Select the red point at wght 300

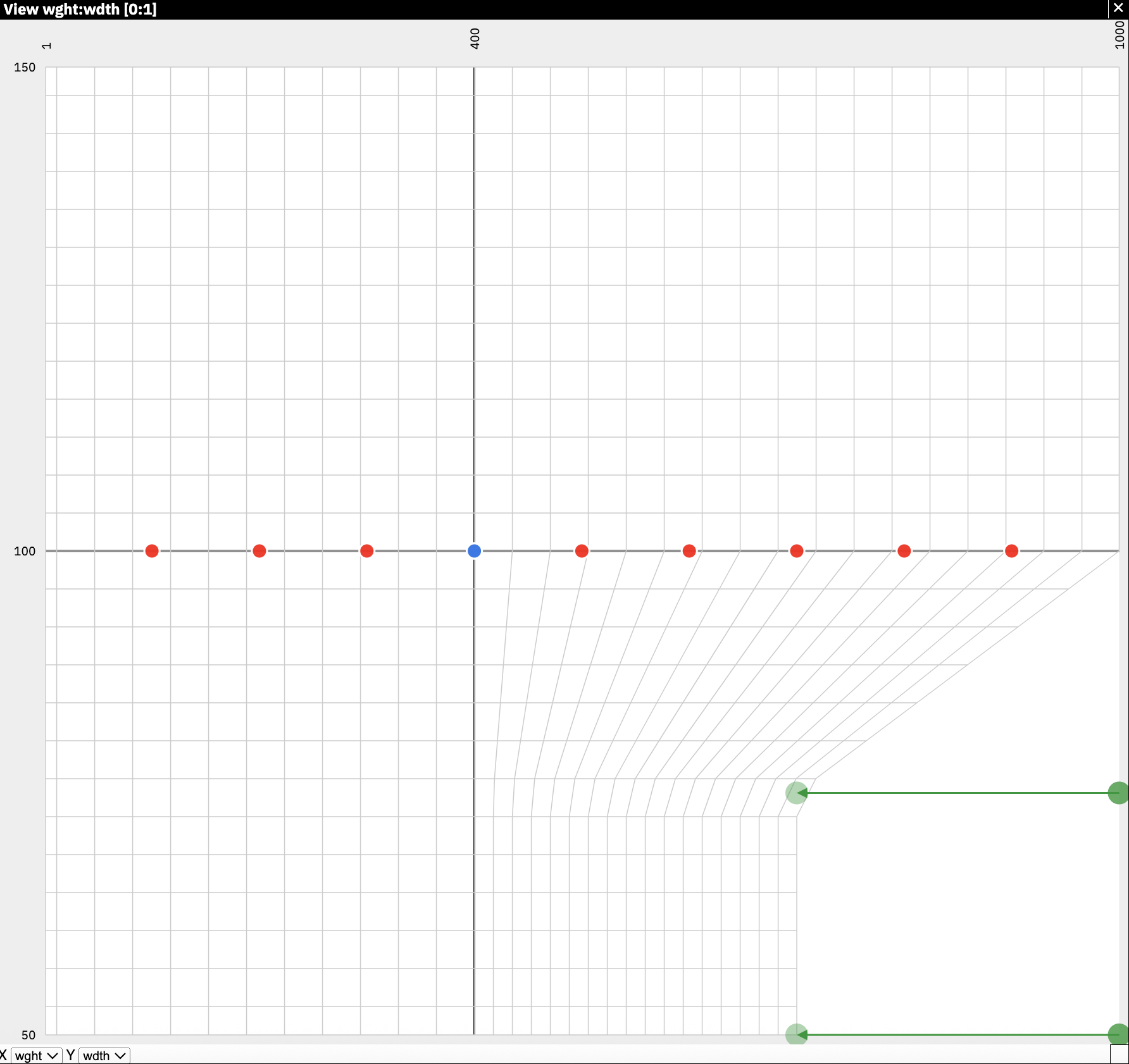click(x=366, y=551)
